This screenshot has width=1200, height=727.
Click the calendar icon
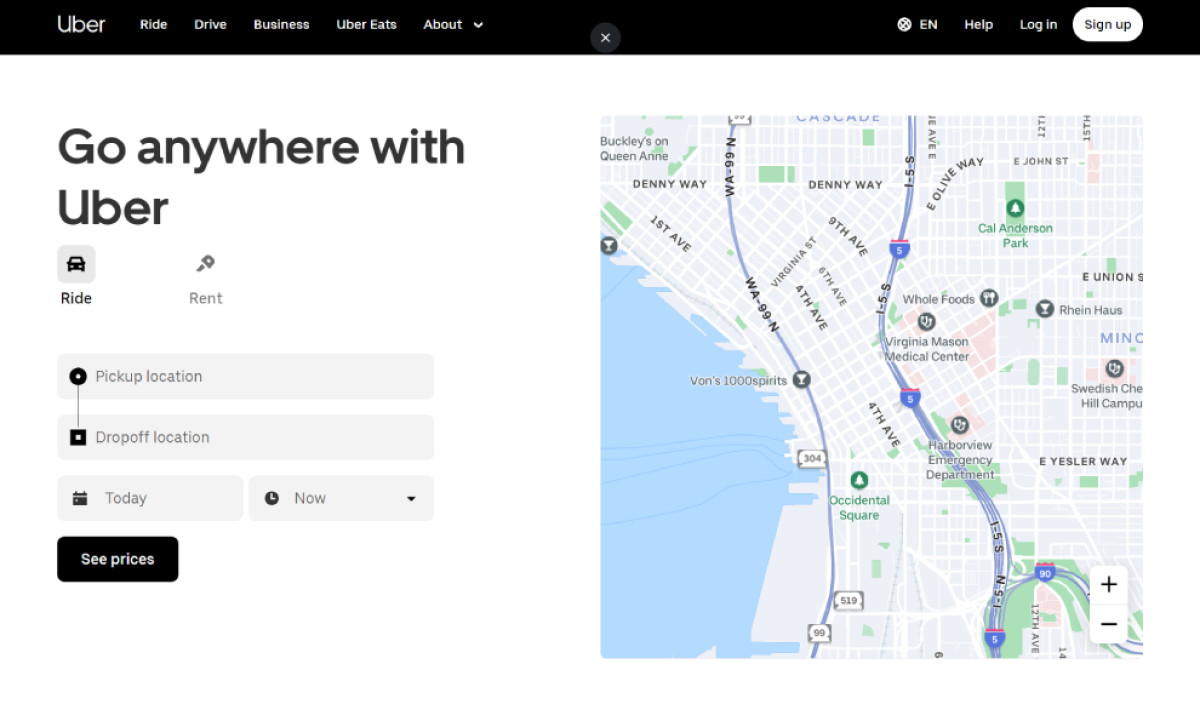(x=80, y=498)
